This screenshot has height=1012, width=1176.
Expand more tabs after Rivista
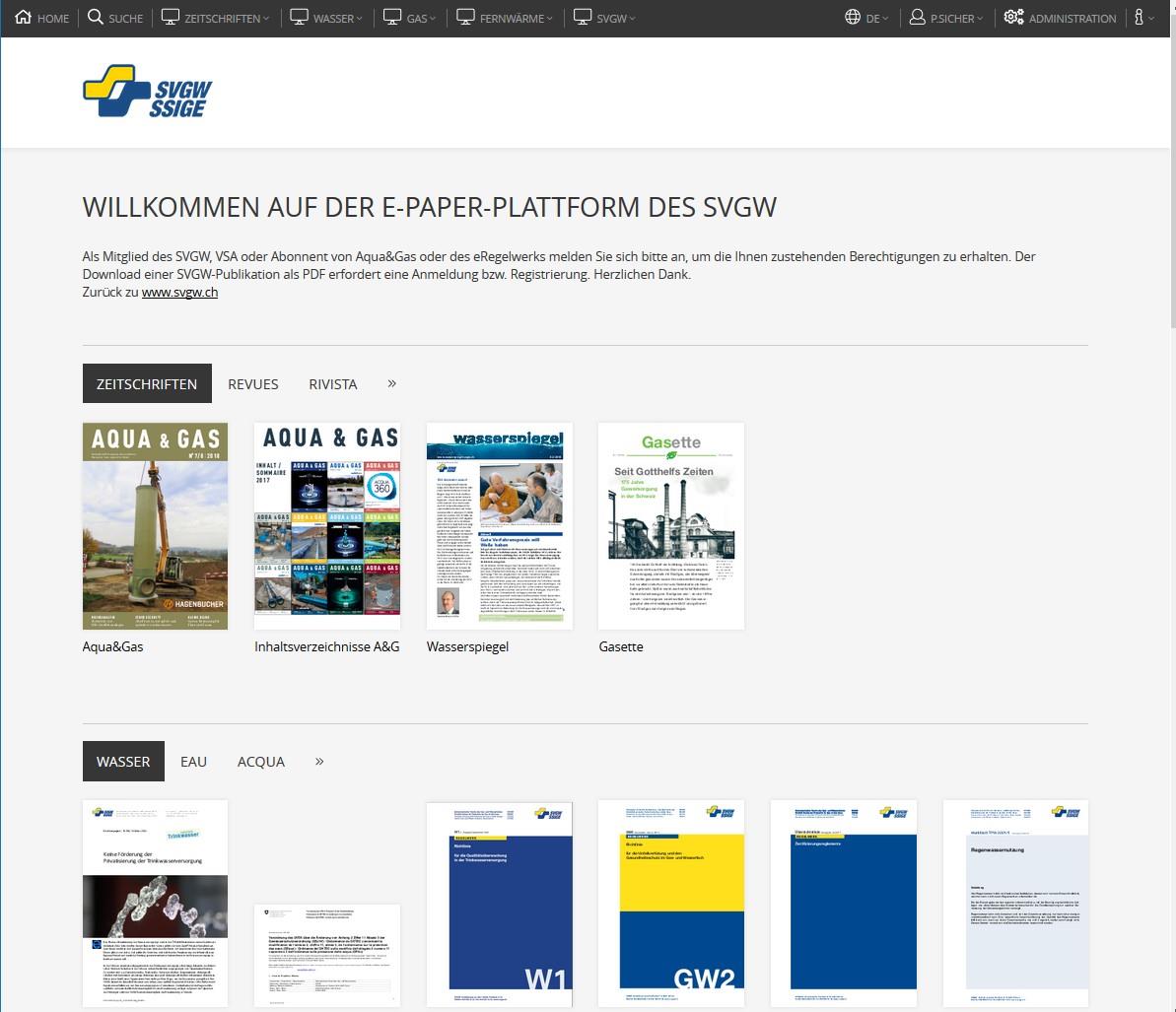tap(391, 383)
